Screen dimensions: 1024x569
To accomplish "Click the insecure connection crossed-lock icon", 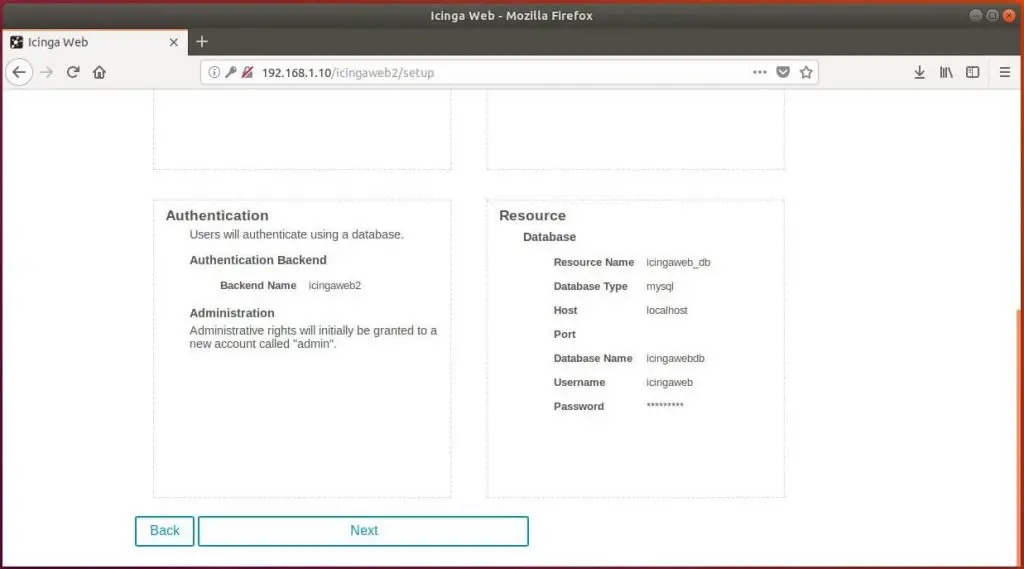I will pos(247,73).
